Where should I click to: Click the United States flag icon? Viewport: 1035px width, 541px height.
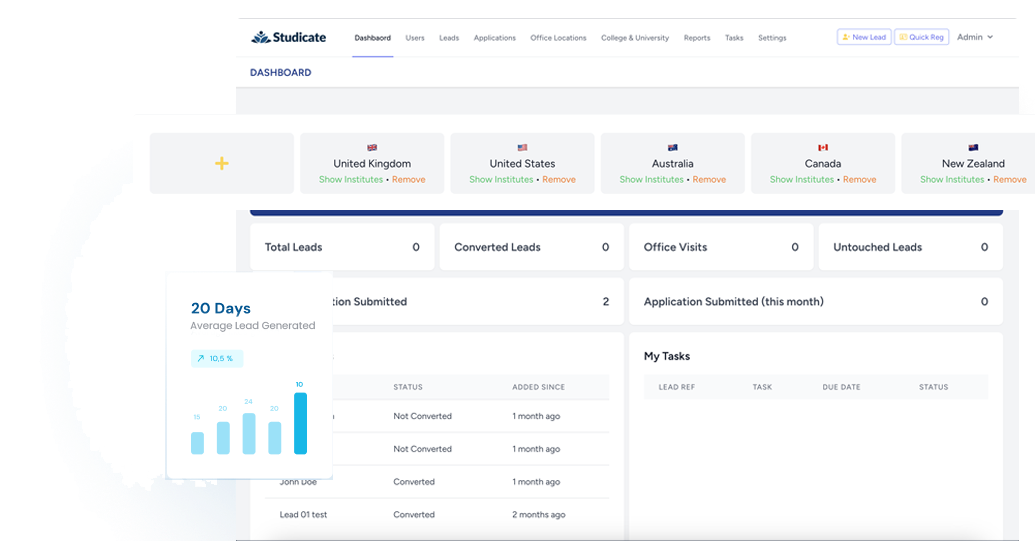[522, 147]
